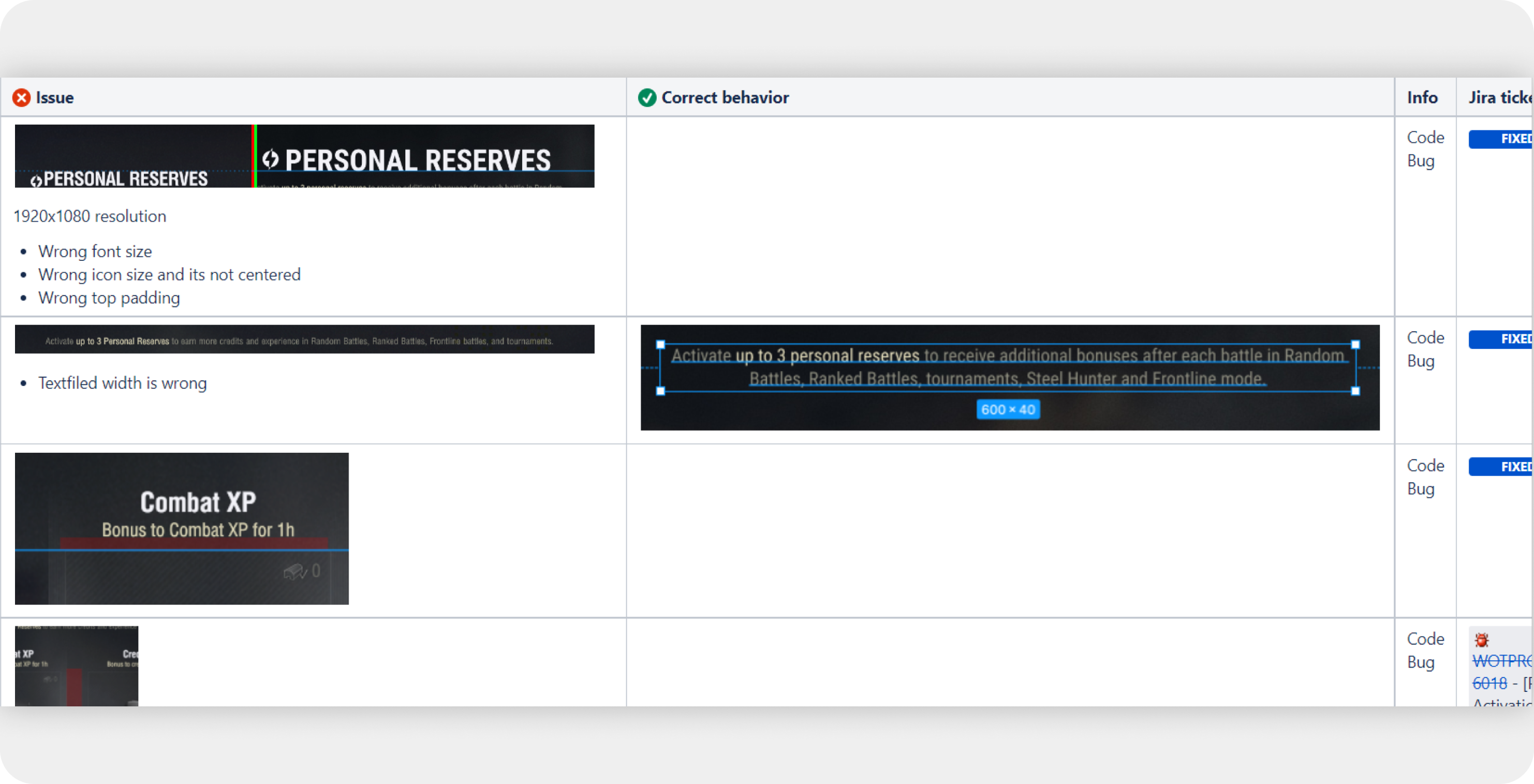The height and width of the screenshot is (784, 1534).
Task: Click the green checkmark beside Correct behavior
Action: (647, 98)
